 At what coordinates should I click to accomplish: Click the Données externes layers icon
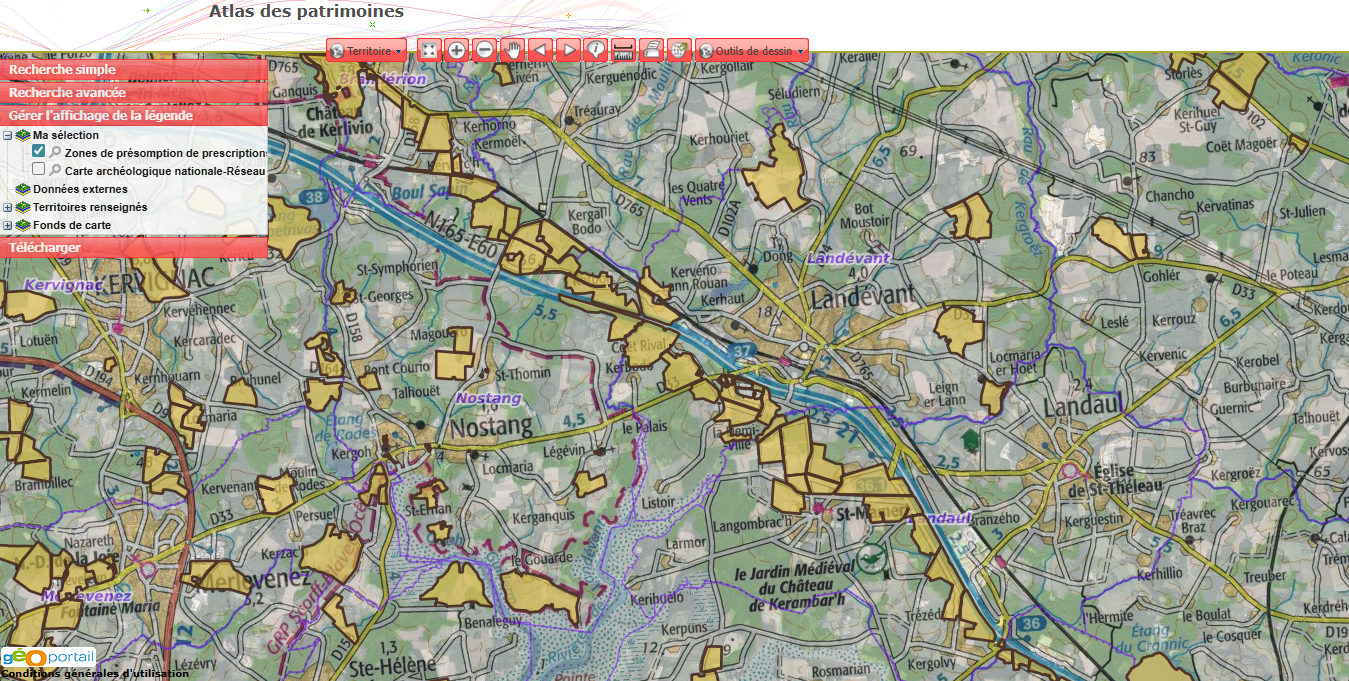click(22, 189)
